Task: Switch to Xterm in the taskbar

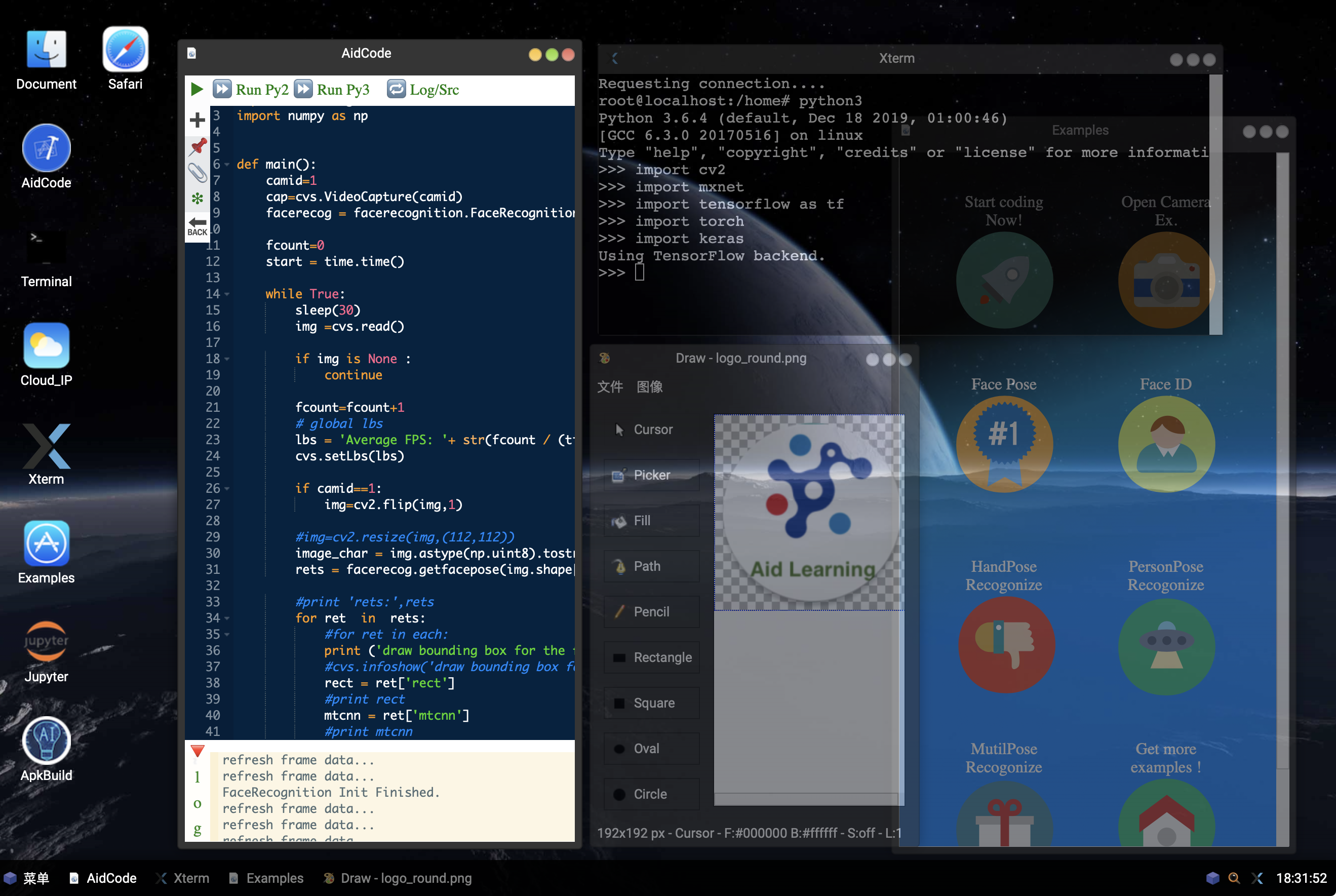Action: coord(183,878)
